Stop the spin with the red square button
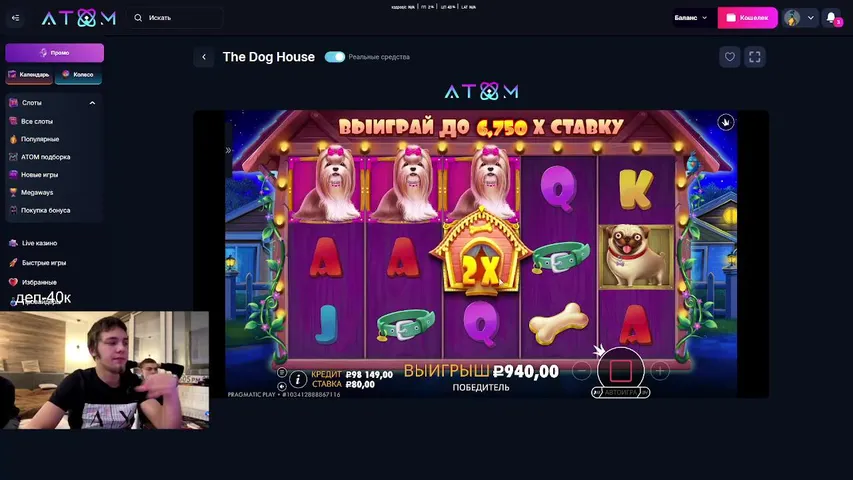The height and width of the screenshot is (480, 853). [621, 371]
